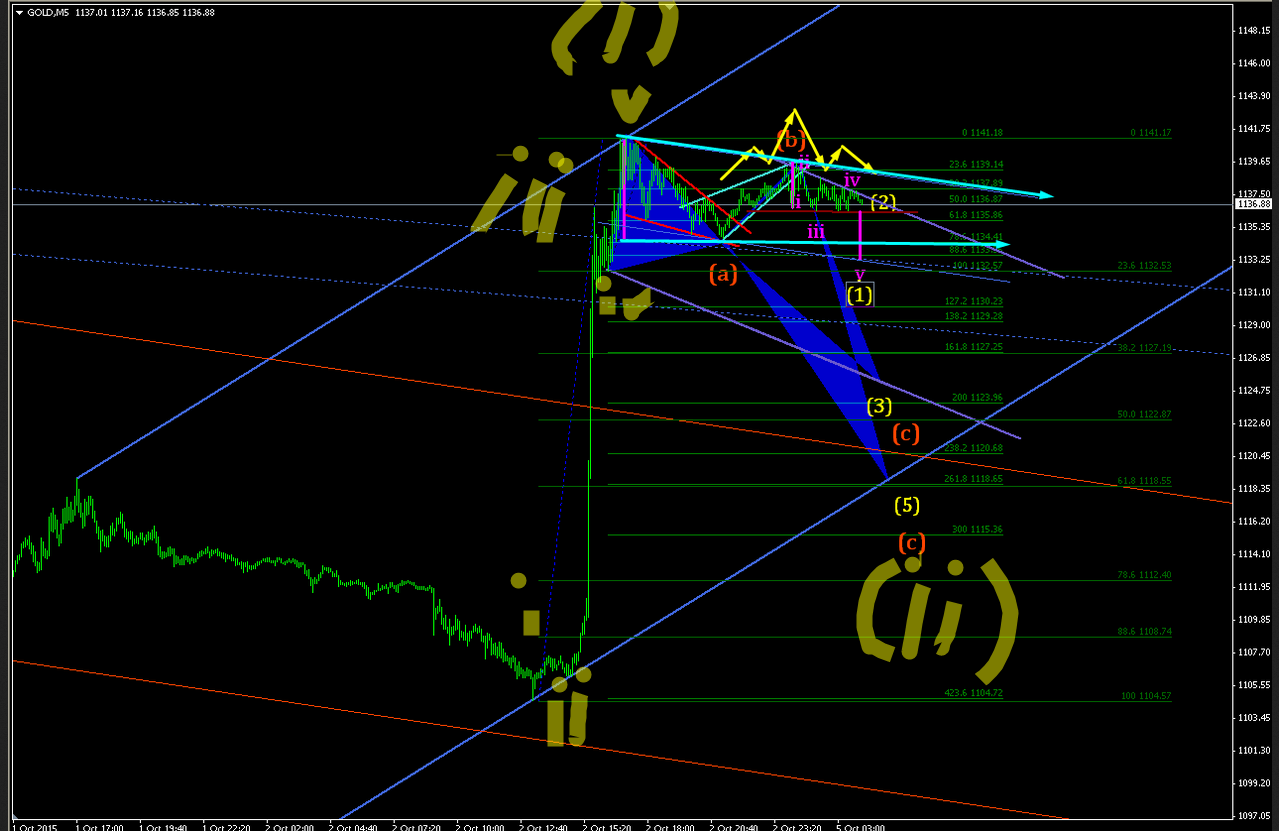
Task: Select the orange (a) wave label
Action: 723,273
